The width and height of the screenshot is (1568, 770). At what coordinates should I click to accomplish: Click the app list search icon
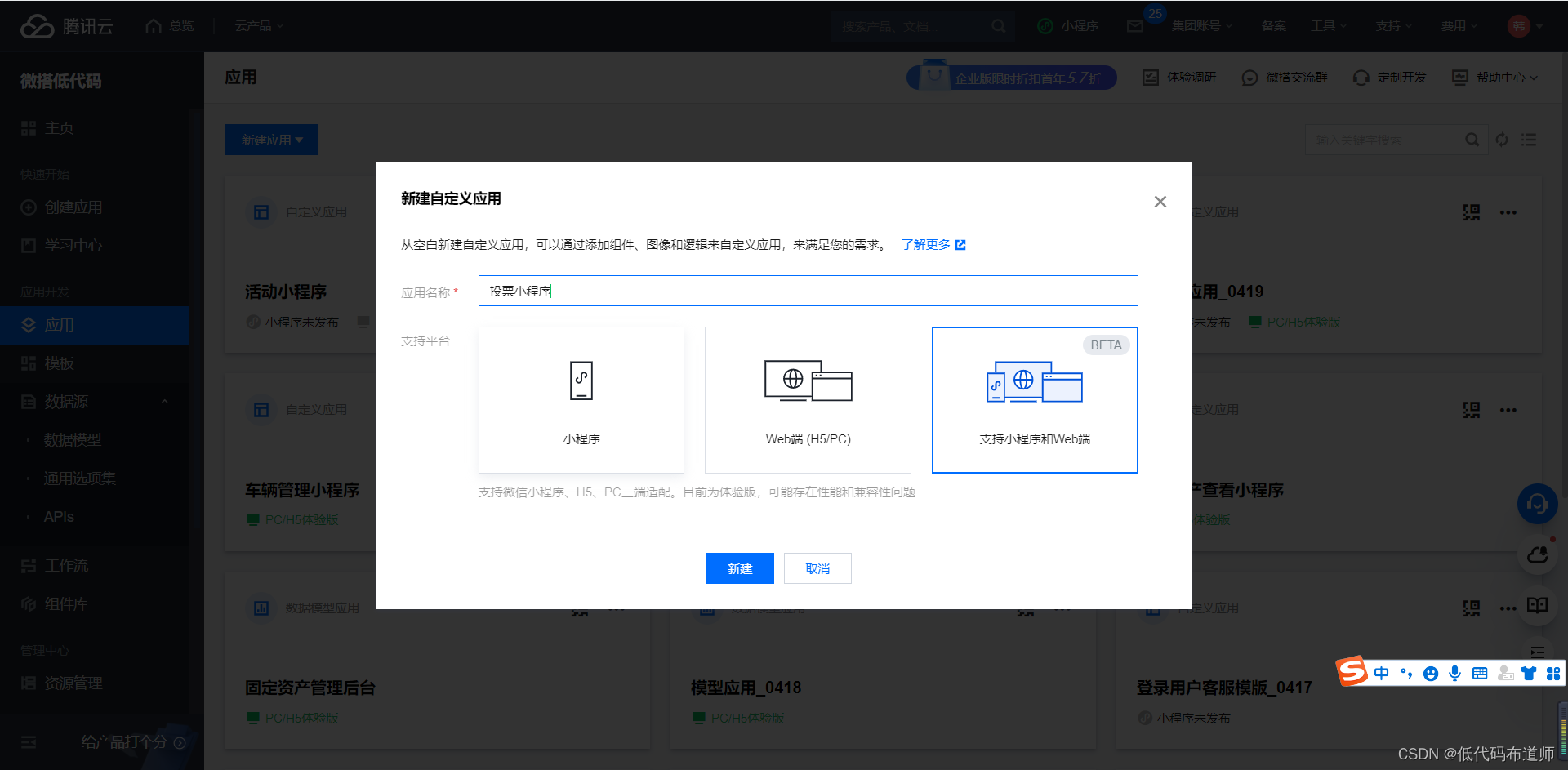coord(1472,140)
